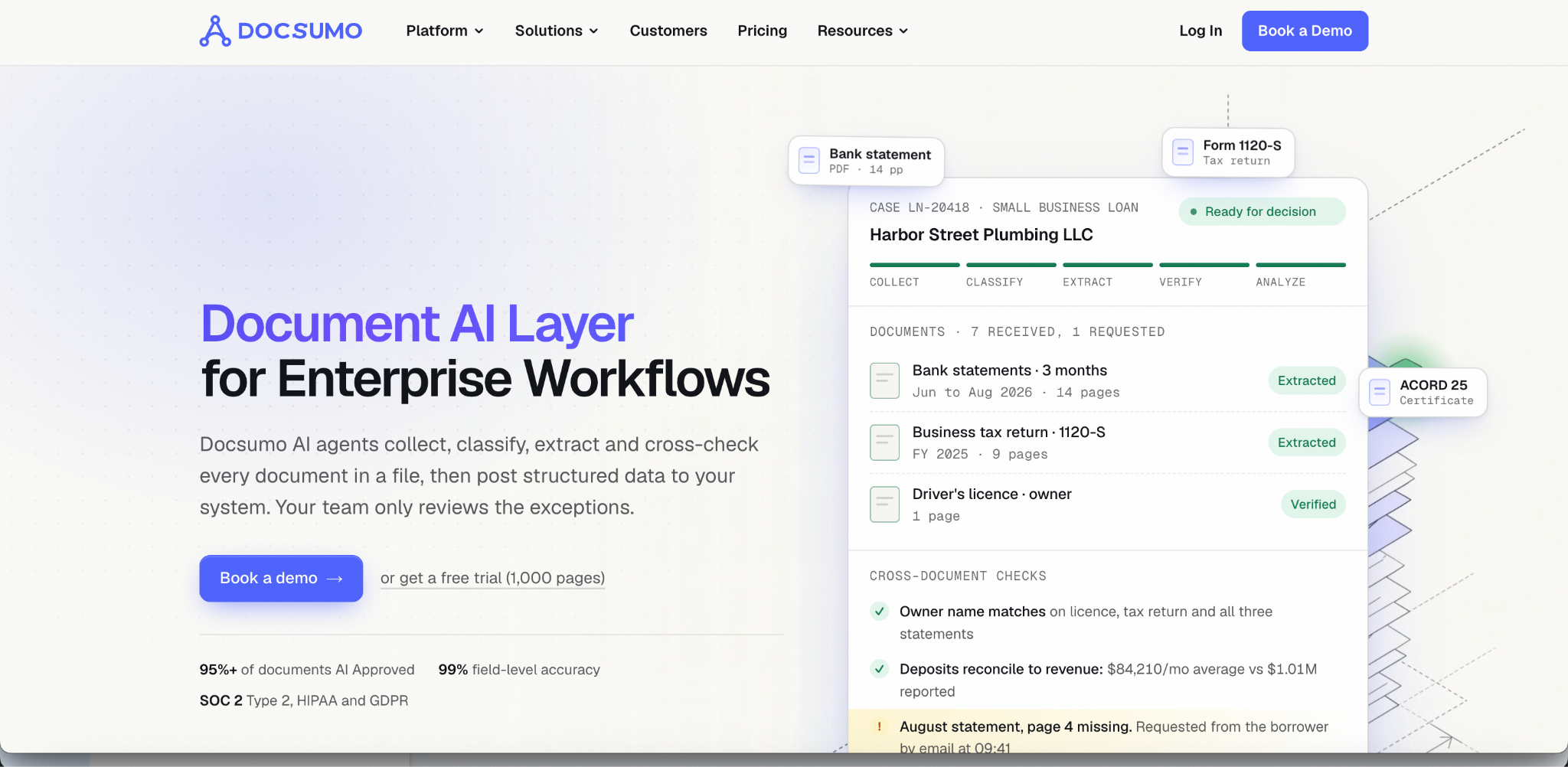The height and width of the screenshot is (767, 1568).
Task: Expand the Solutions dropdown menu
Action: click(557, 31)
